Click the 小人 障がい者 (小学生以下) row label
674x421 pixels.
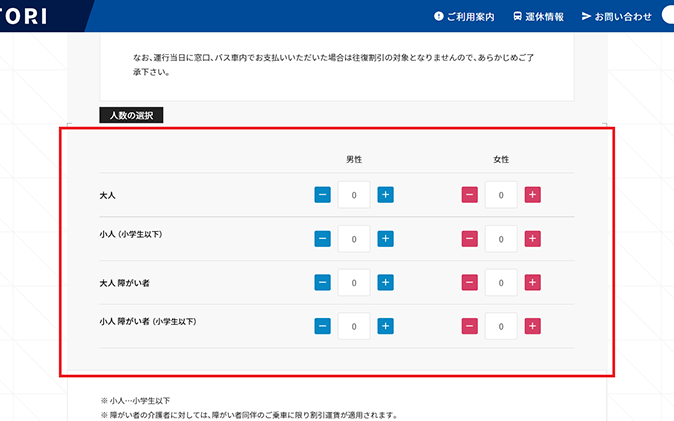click(148, 322)
